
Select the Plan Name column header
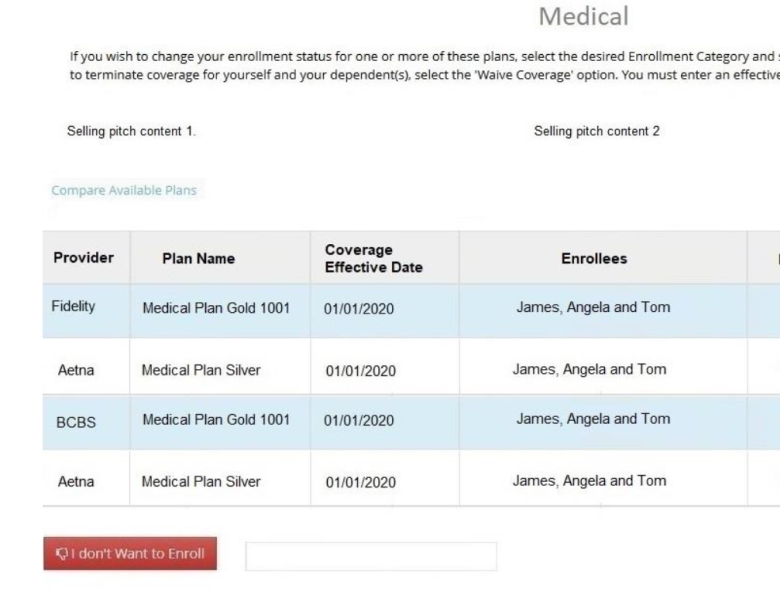click(198, 258)
